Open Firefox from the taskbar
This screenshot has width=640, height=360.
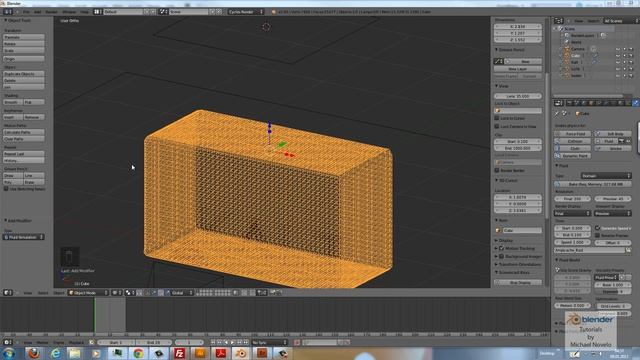pyautogui.click(x=34, y=353)
